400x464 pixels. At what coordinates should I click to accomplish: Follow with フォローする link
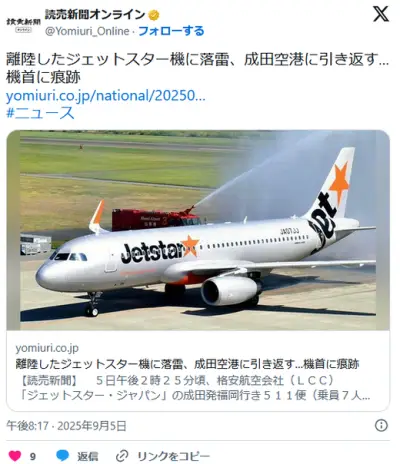pos(171,31)
